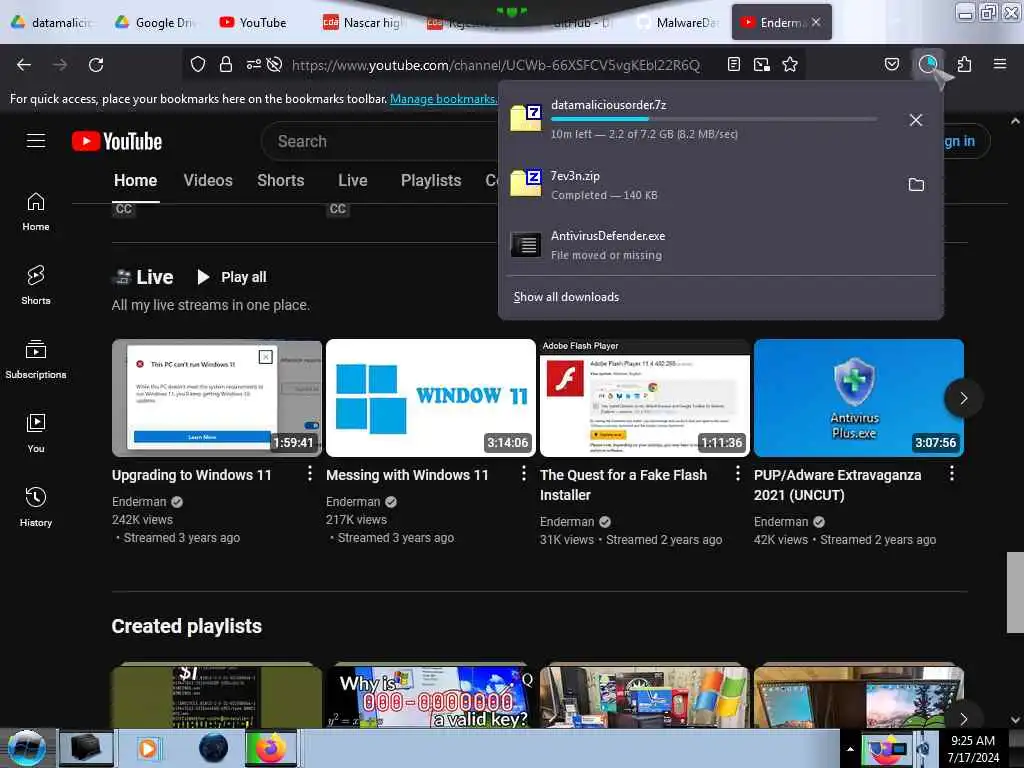Select the channel Home tab

point(136,181)
